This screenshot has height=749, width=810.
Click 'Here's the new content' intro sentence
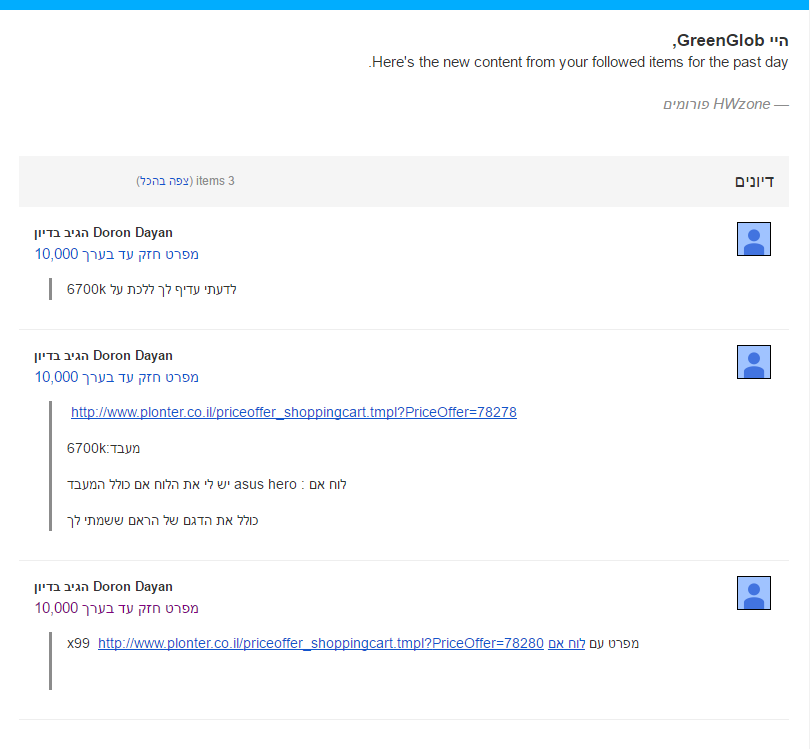tap(578, 62)
